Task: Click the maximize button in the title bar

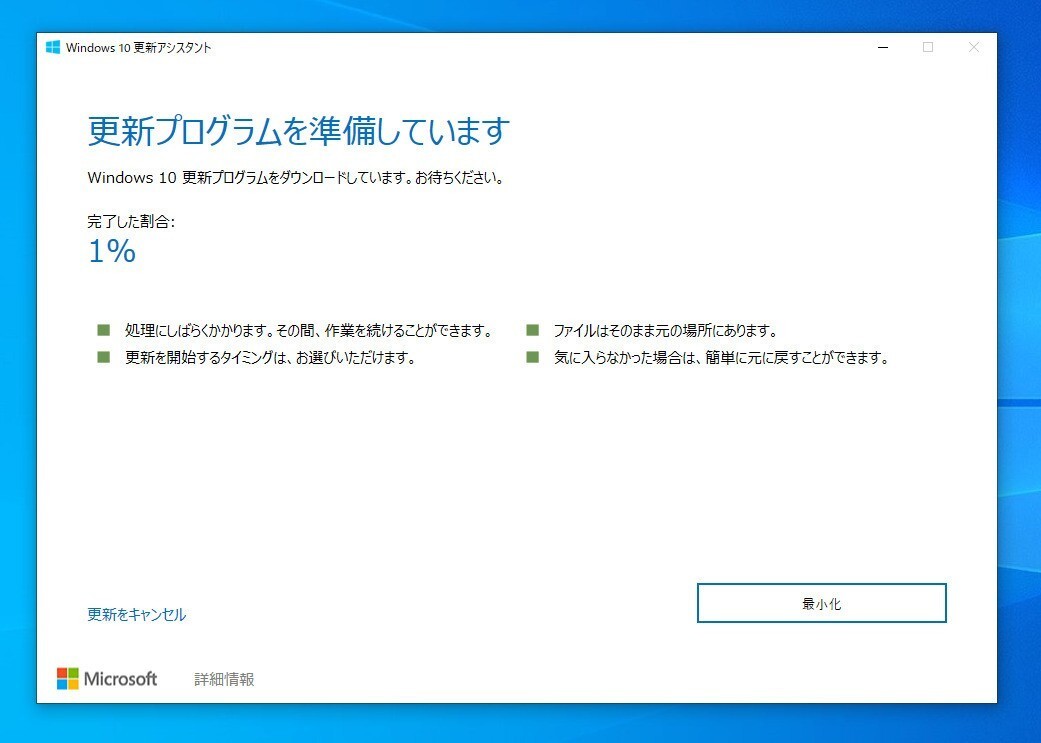Action: tap(928, 47)
